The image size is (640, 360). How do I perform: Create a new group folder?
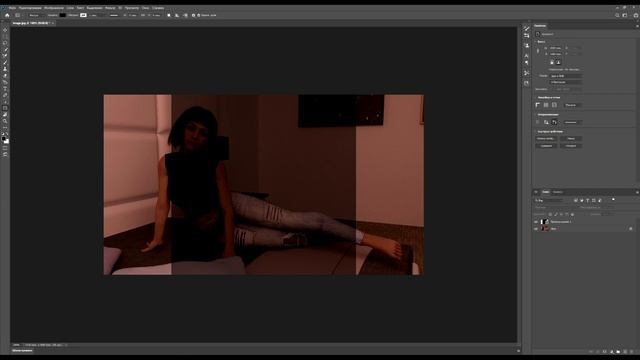[x=618, y=351]
